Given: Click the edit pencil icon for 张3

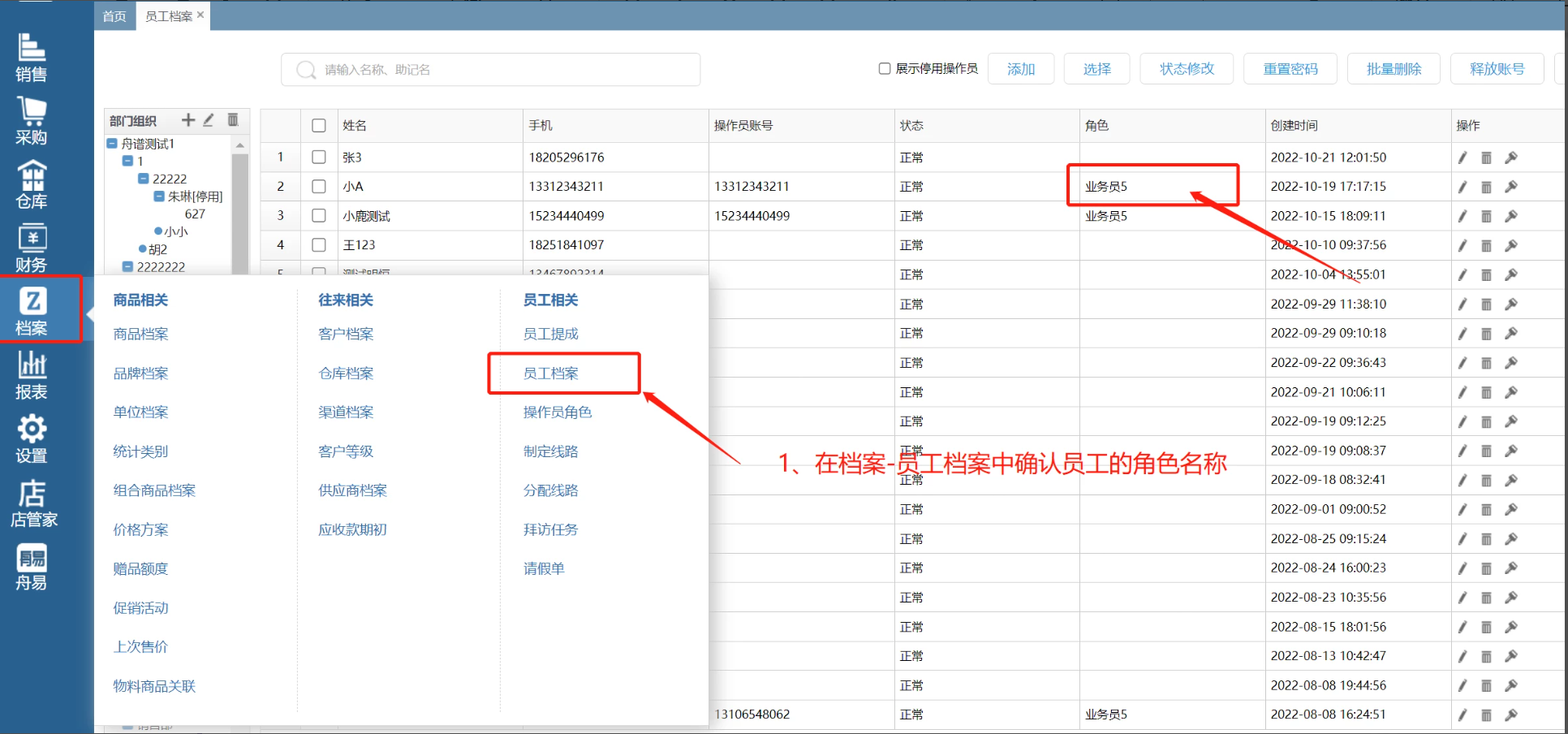Looking at the screenshot, I should point(1462,158).
